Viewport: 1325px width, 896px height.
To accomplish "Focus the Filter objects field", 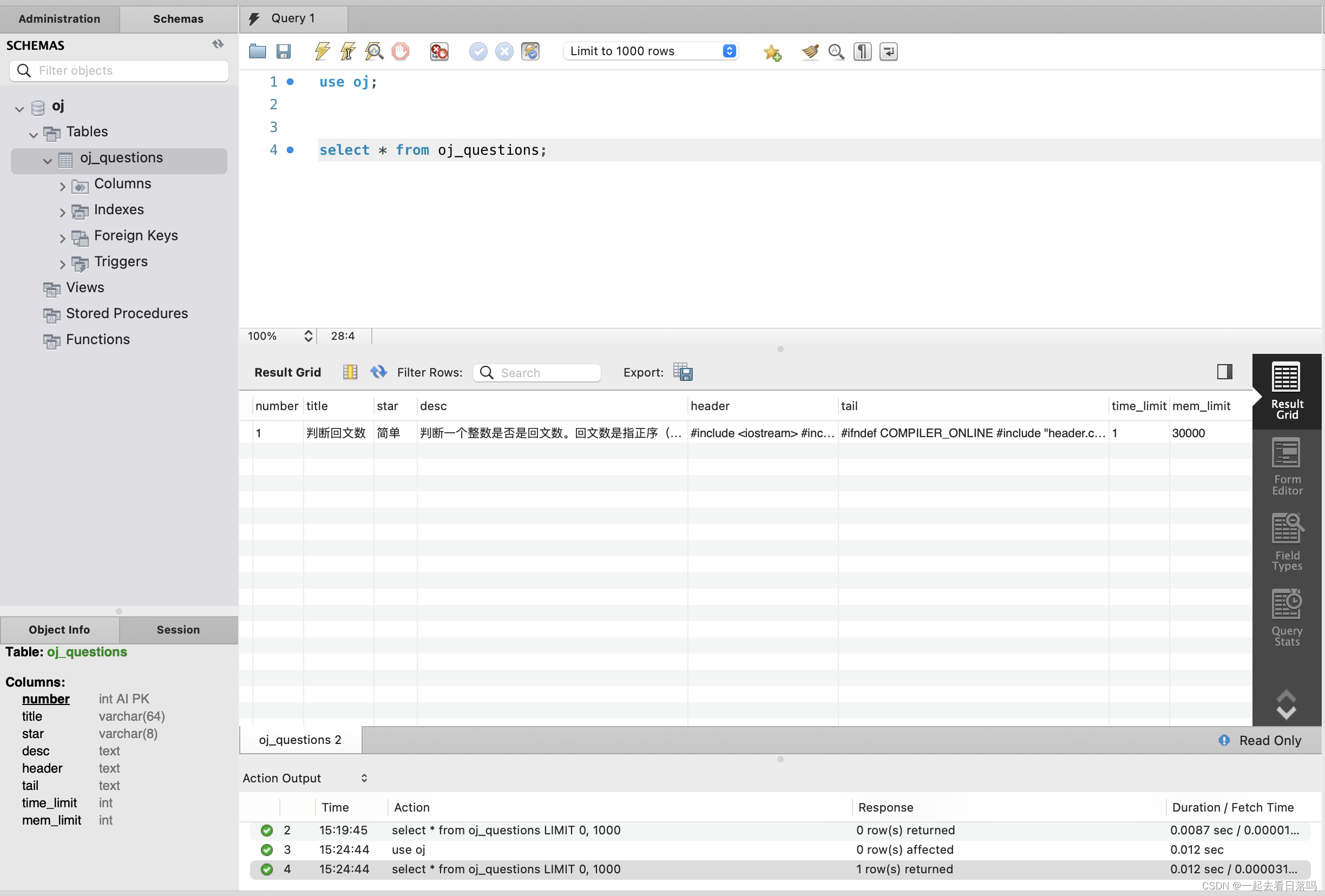I will coord(119,70).
